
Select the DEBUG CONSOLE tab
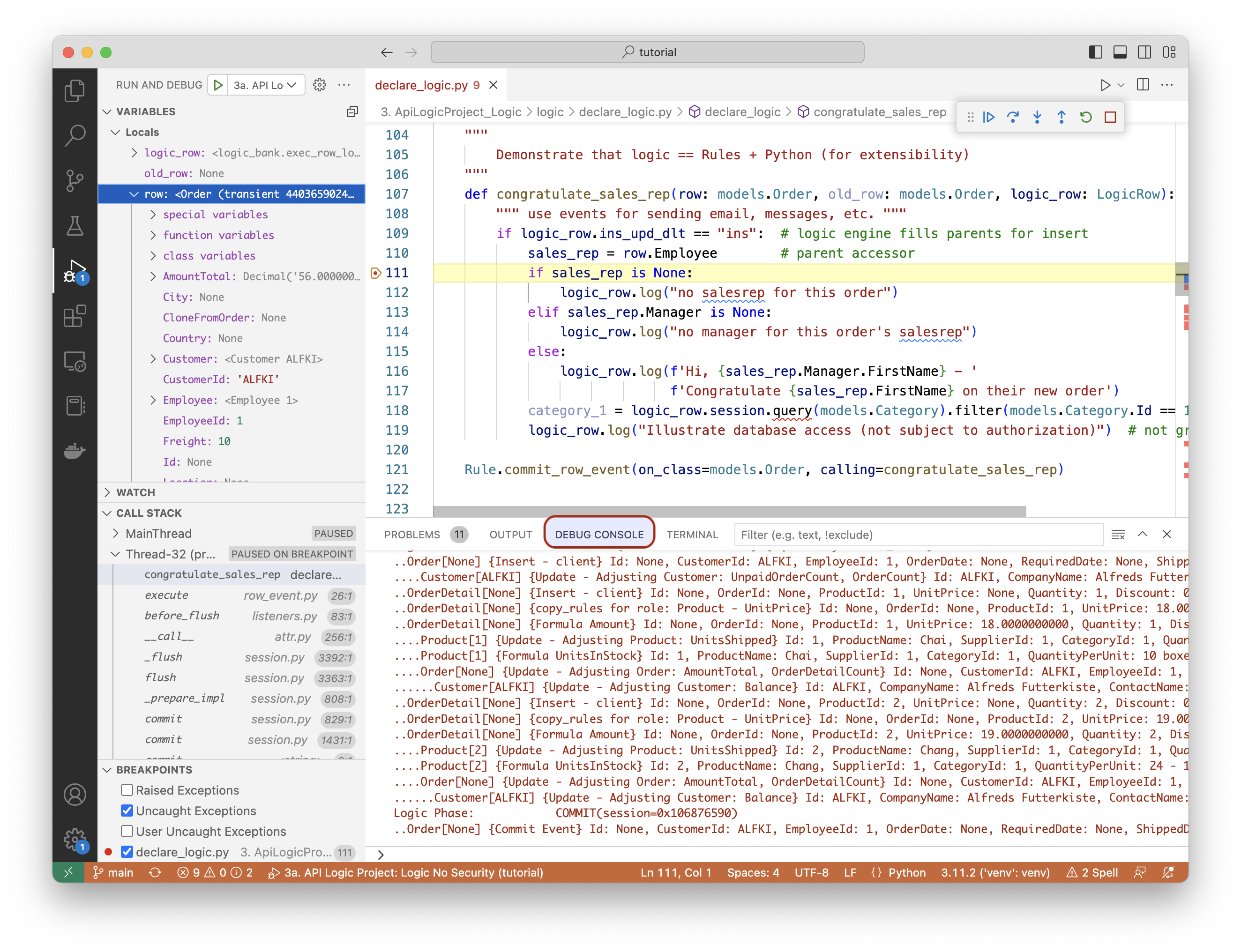point(599,535)
